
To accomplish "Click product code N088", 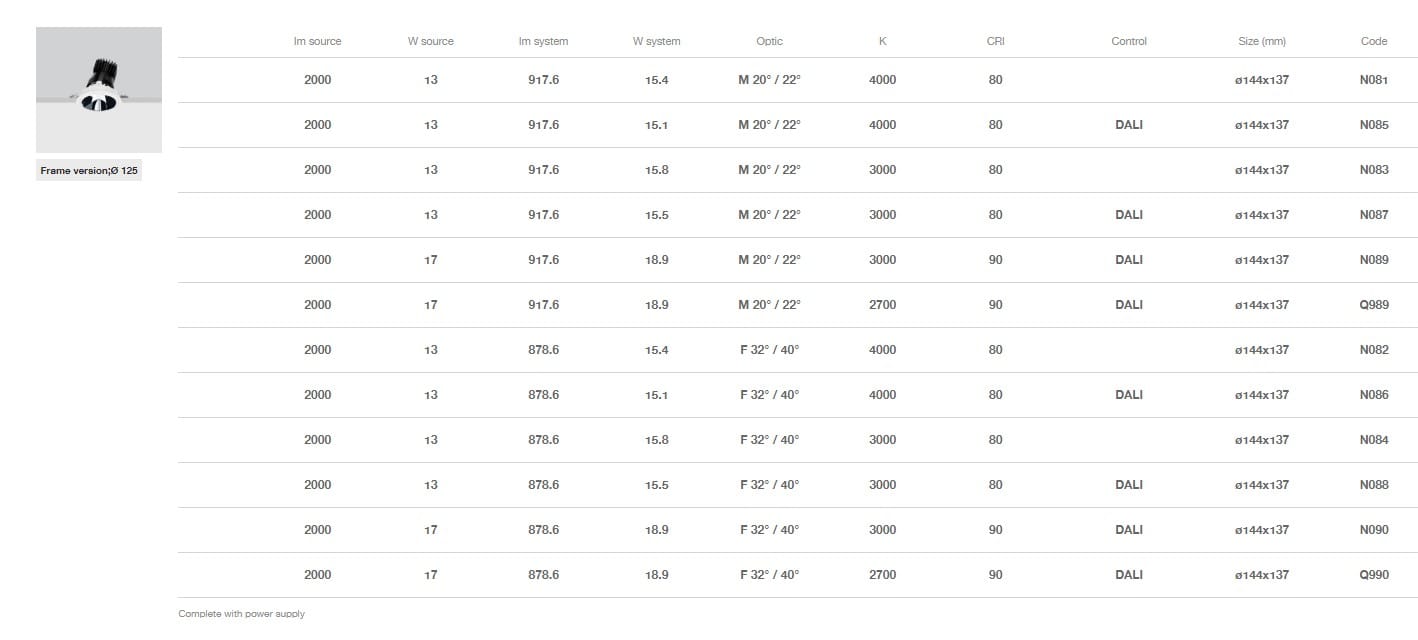I will [x=1373, y=485].
